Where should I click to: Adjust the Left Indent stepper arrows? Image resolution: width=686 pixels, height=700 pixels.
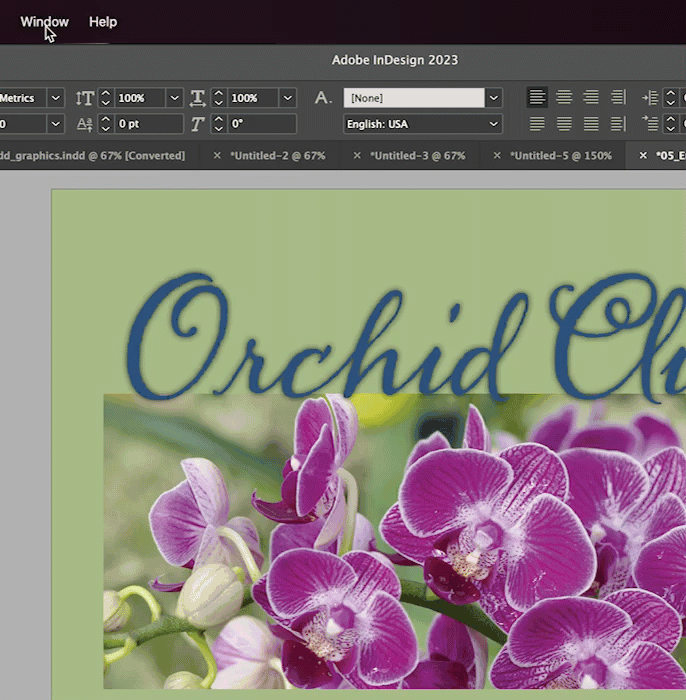[670, 98]
